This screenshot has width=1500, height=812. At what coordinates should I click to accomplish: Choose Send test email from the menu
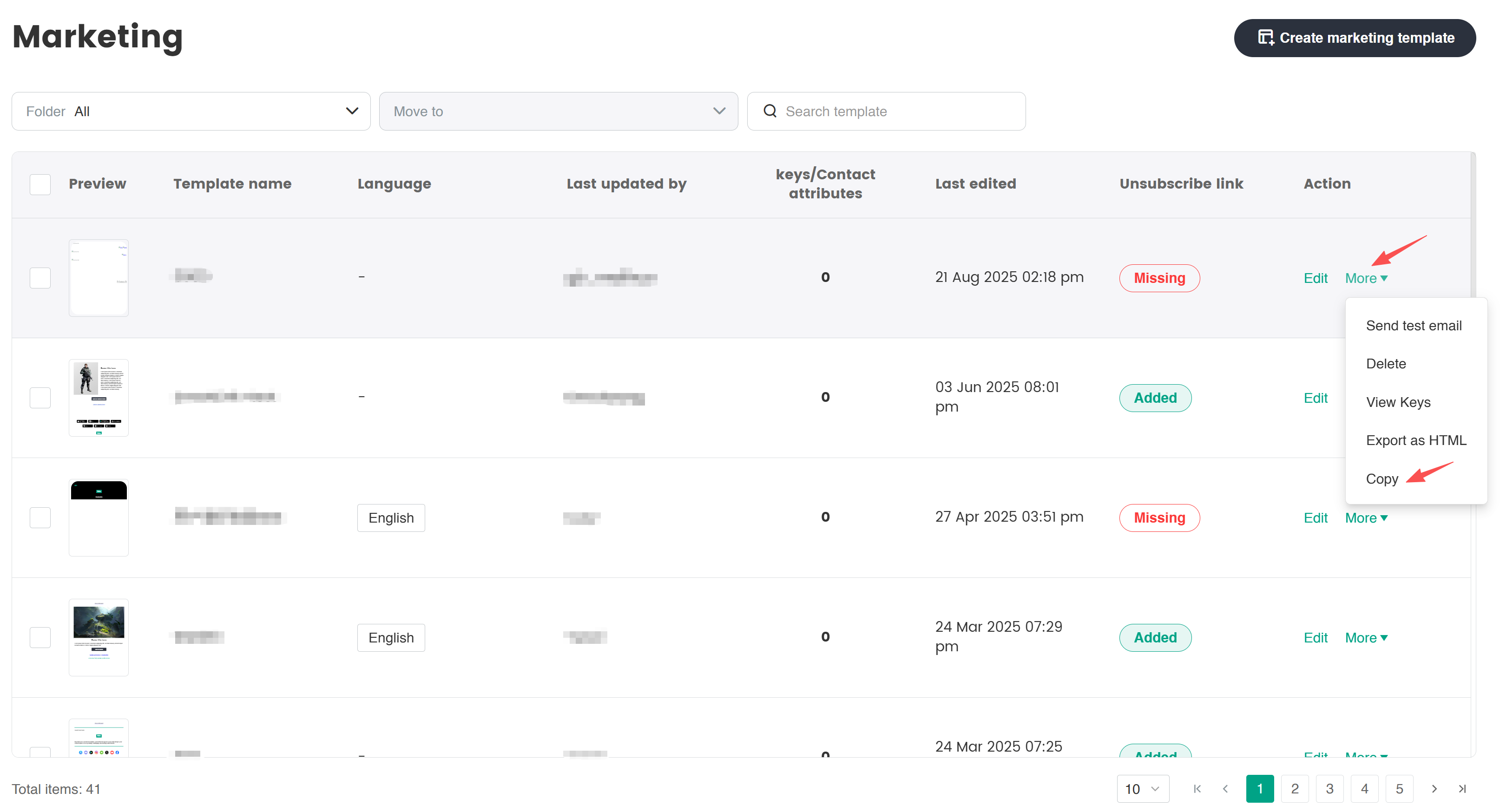1413,325
